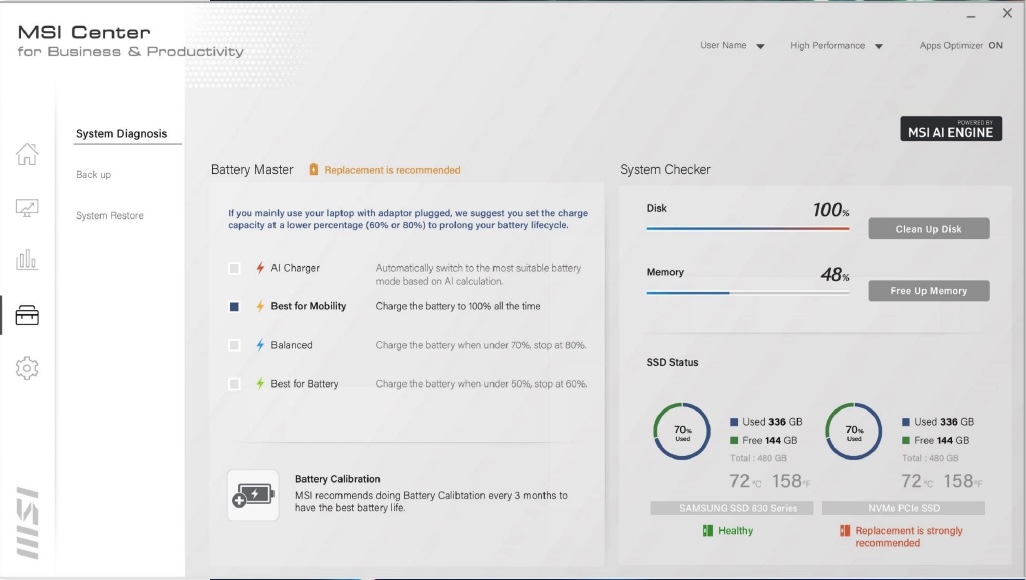Click the blue adaptor charging suggestion text
The width and height of the screenshot is (1026, 580).
point(408,219)
